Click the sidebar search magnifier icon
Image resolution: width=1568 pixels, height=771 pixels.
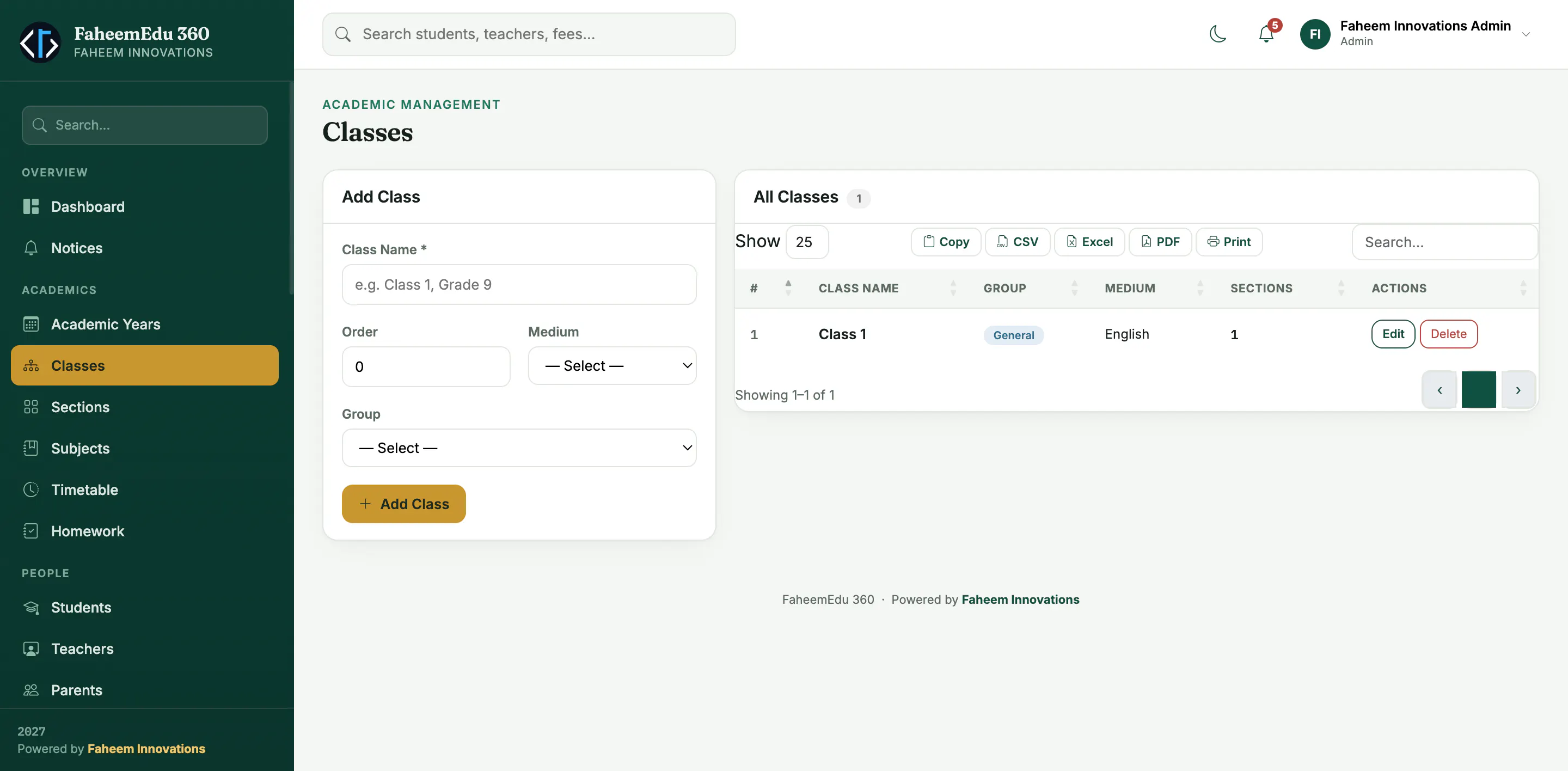click(x=40, y=125)
